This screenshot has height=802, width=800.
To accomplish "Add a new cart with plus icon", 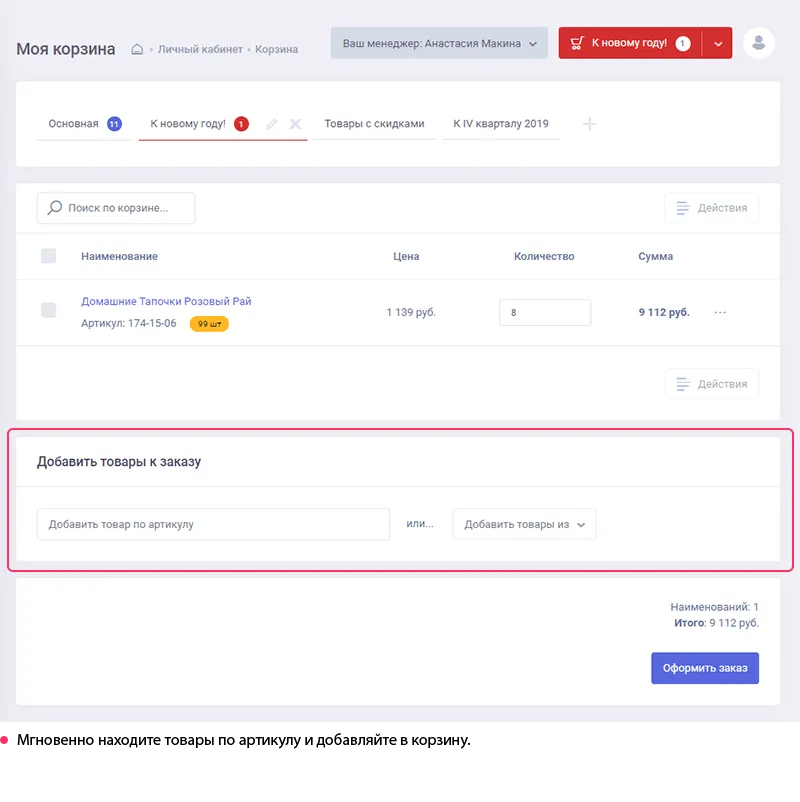I will 590,124.
